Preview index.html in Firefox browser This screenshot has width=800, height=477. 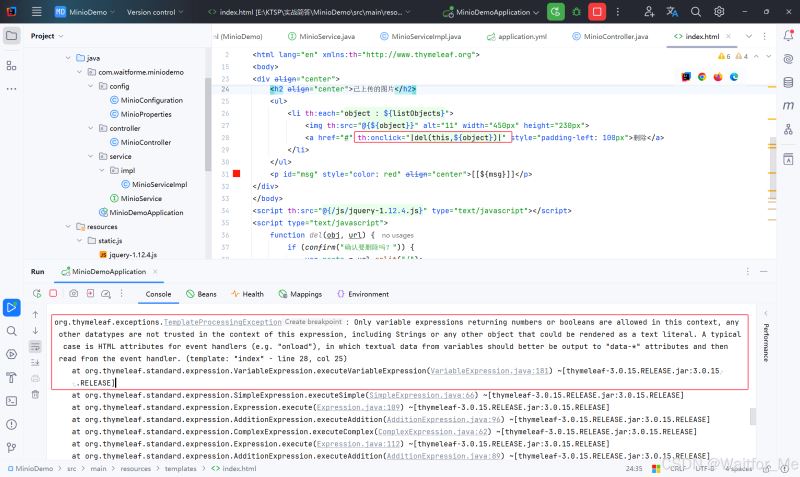click(718, 77)
